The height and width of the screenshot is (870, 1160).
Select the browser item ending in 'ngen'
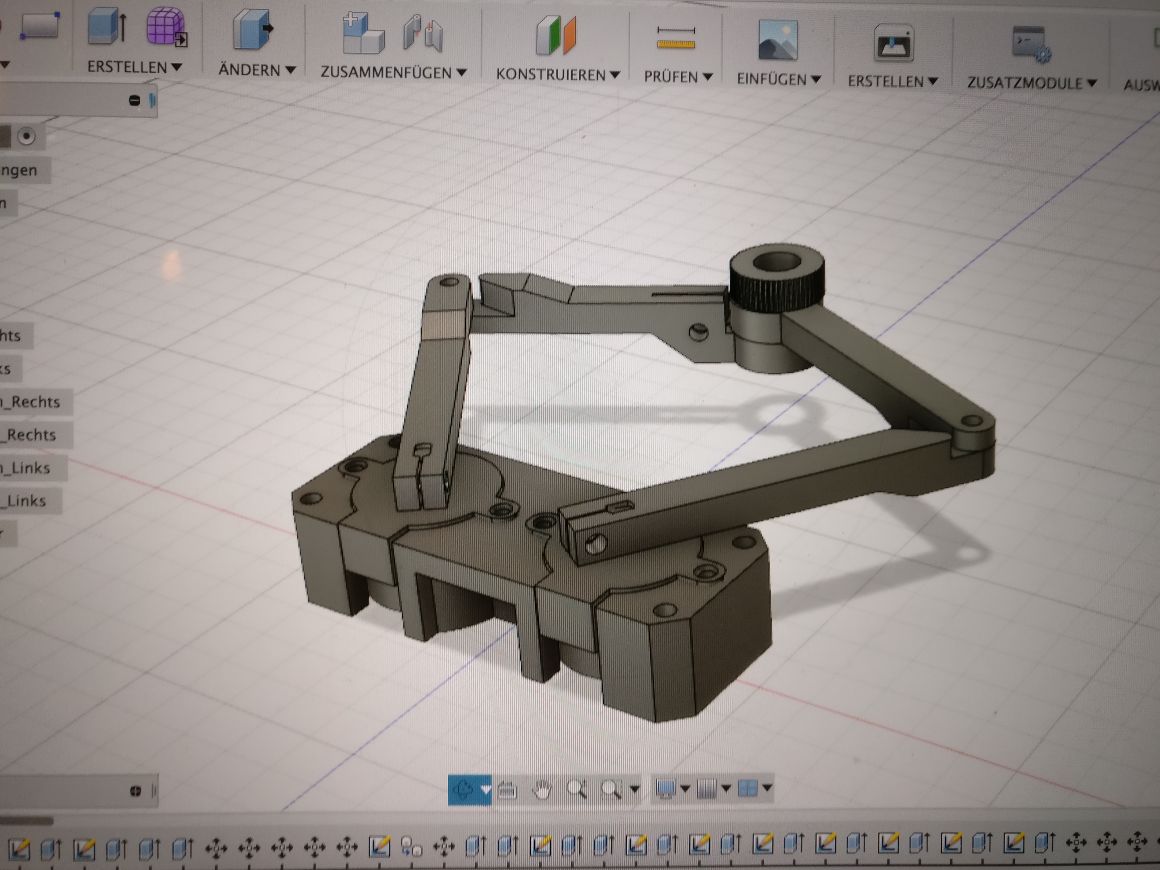tap(24, 170)
